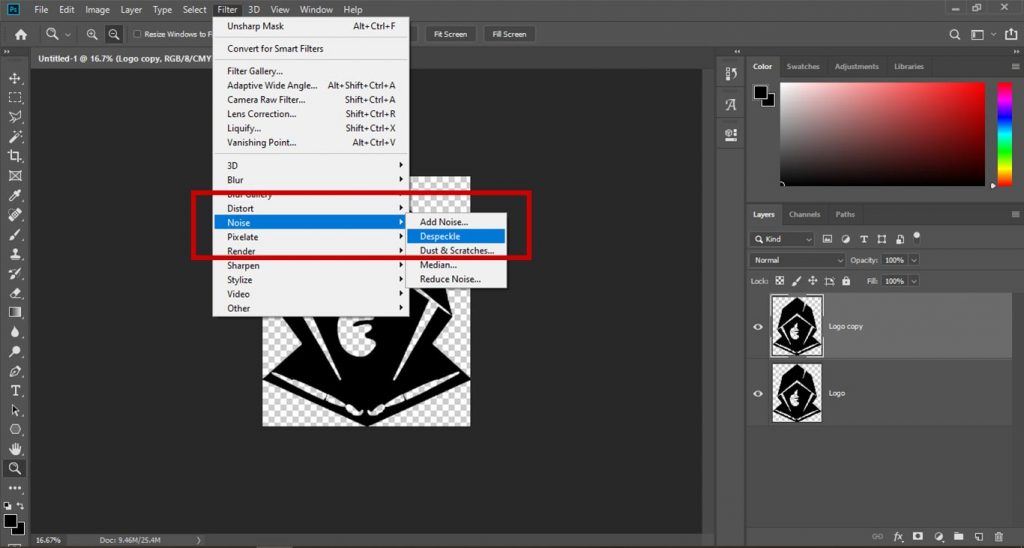The image size is (1024, 548).
Task: Switch to the Channels tab
Action: [804, 214]
